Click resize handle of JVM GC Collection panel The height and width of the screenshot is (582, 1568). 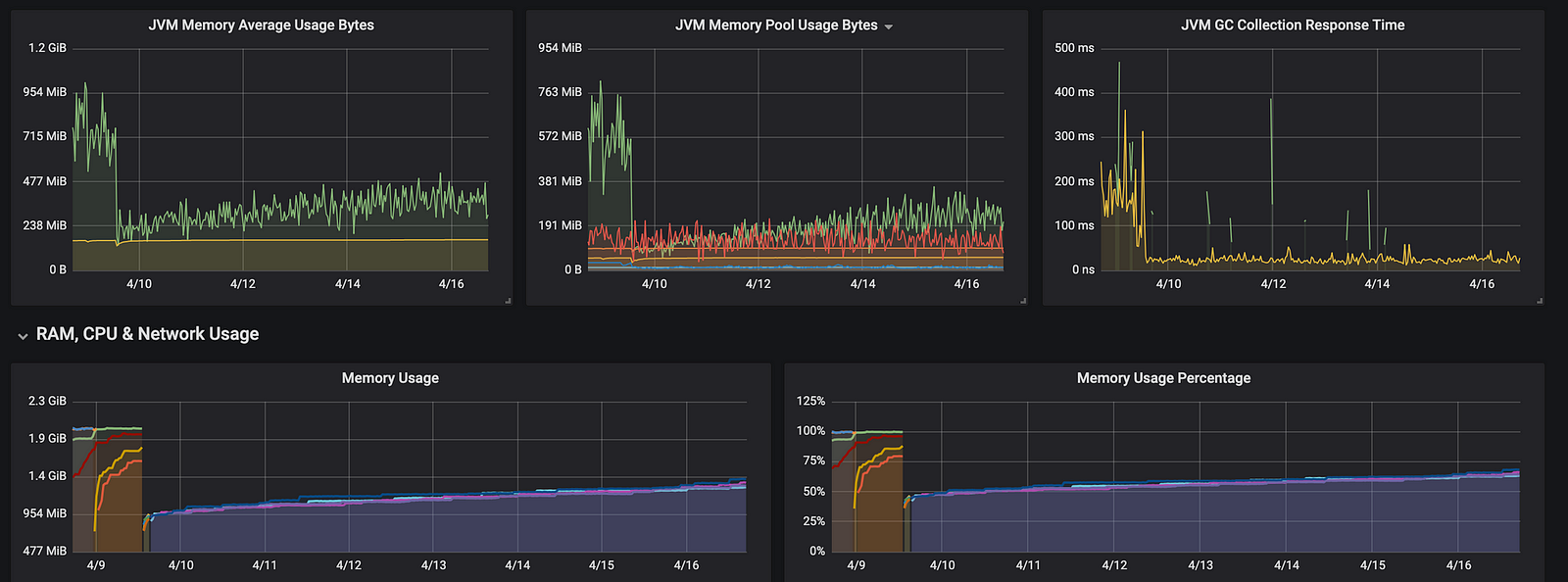coord(1540,300)
